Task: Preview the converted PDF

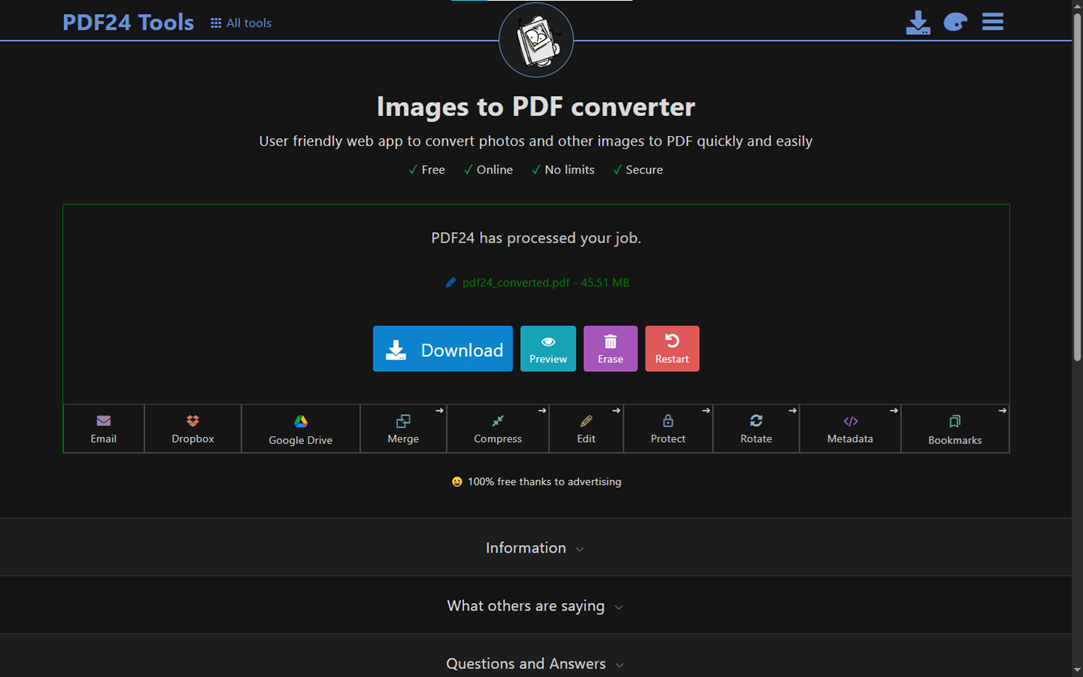Action: [x=547, y=349]
